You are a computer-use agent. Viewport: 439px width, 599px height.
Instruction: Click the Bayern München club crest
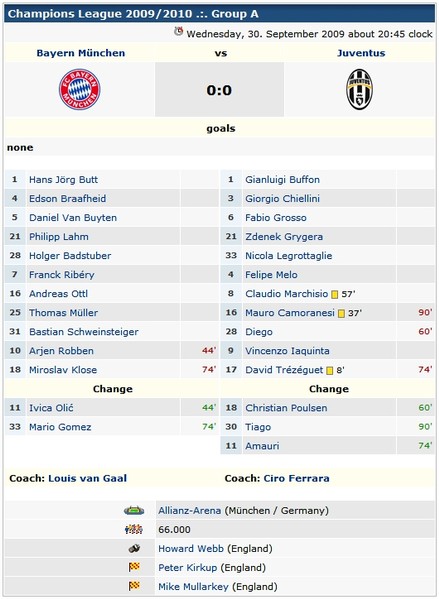79,89
